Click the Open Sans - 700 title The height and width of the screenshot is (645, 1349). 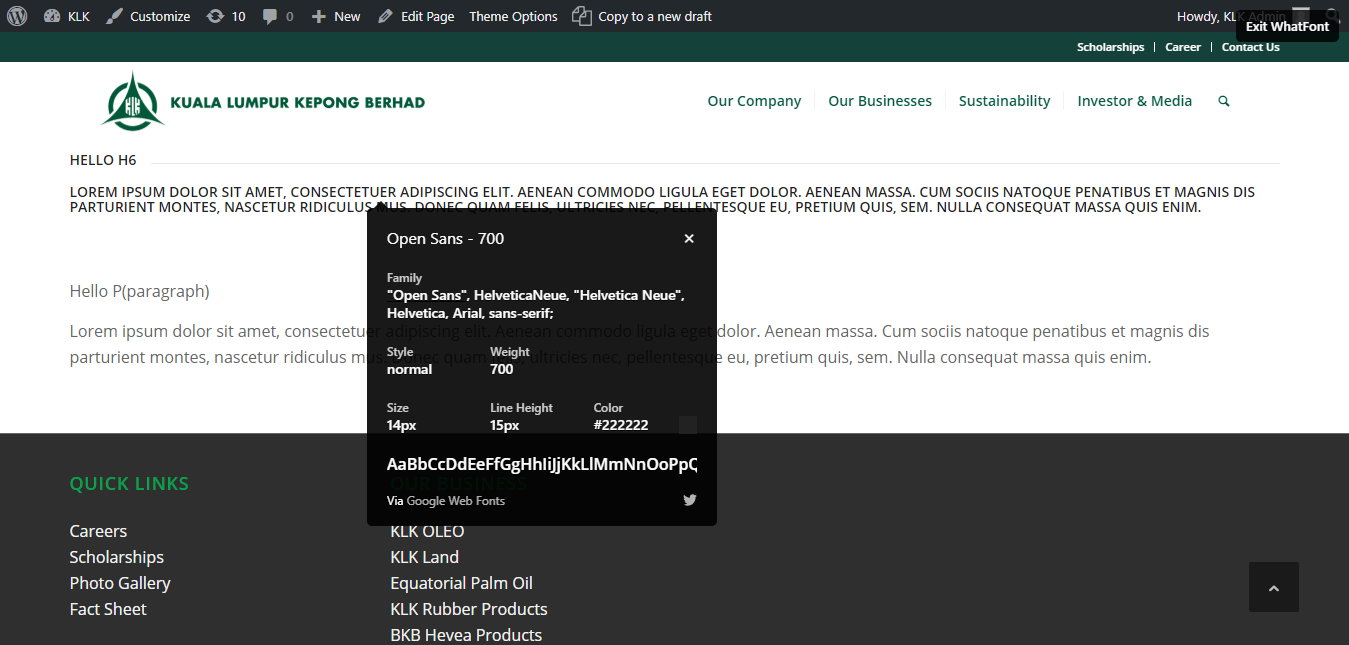click(x=445, y=239)
